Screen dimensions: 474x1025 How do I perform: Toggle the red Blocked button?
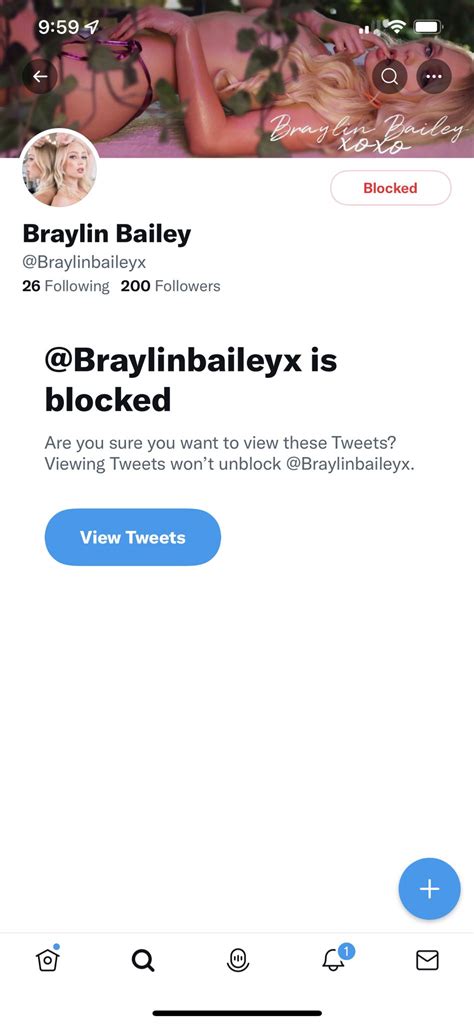pos(390,188)
